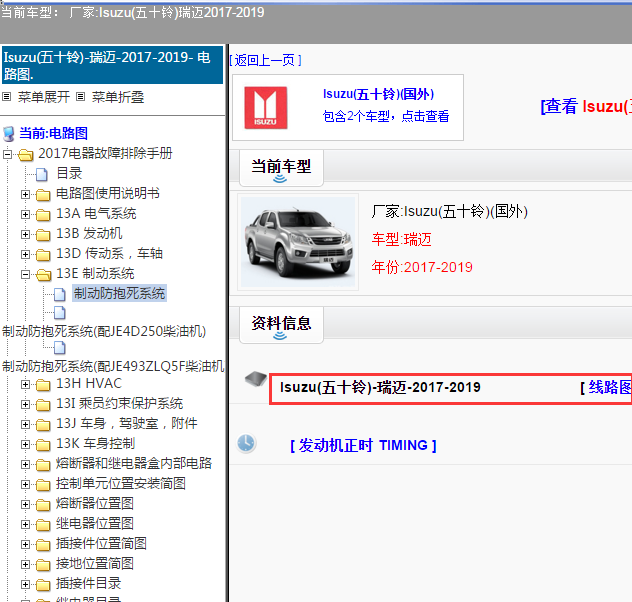Image resolution: width=632 pixels, height=602 pixels.
Task: Click the folder icon for 13H HVAC
Action: point(43,385)
